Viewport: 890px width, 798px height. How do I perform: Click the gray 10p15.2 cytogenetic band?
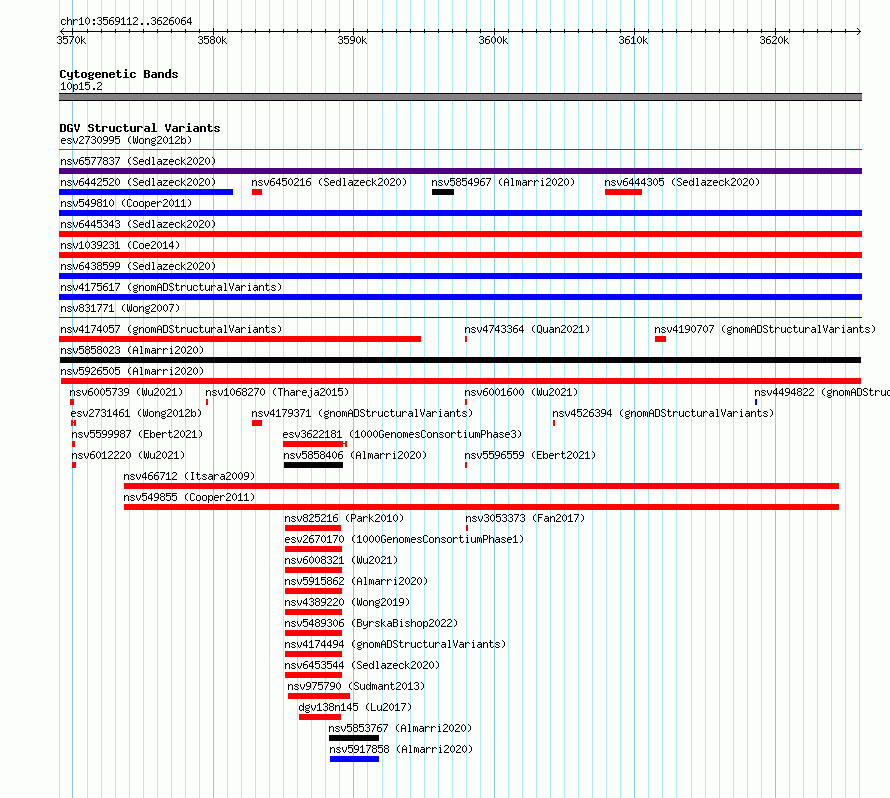coord(460,97)
